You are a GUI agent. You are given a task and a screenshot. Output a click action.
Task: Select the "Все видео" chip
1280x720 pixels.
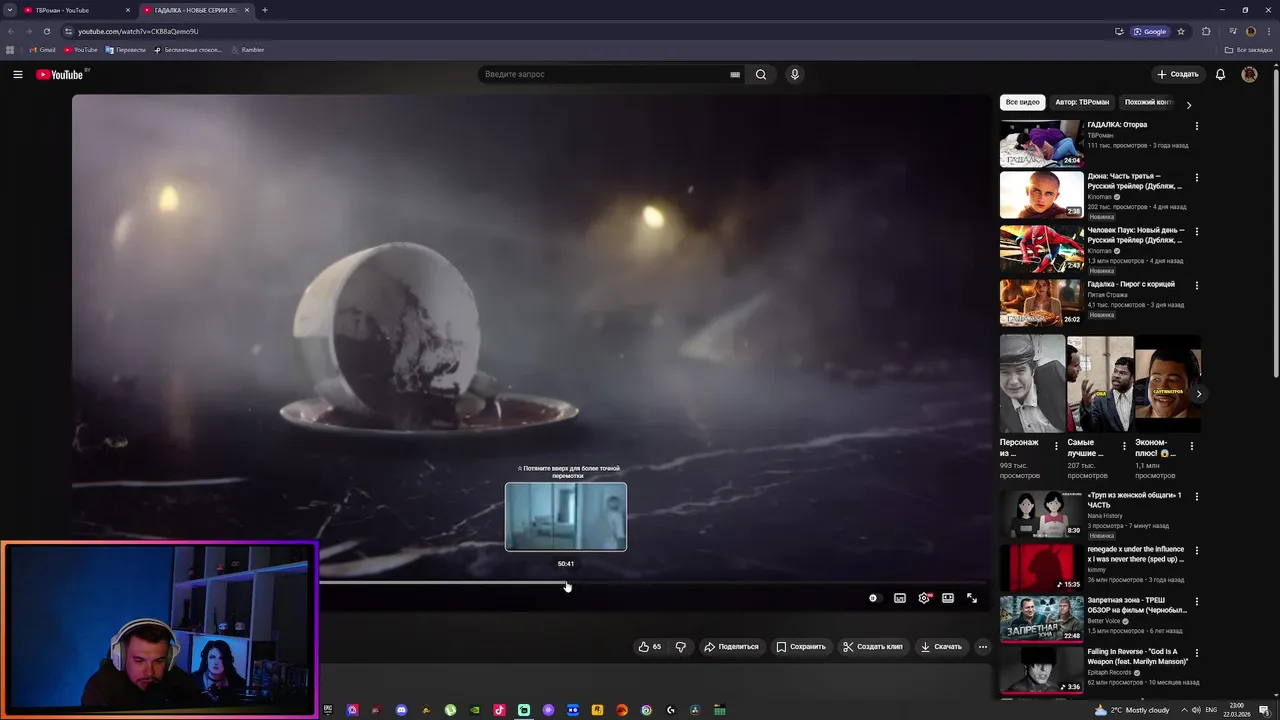tap(1023, 102)
